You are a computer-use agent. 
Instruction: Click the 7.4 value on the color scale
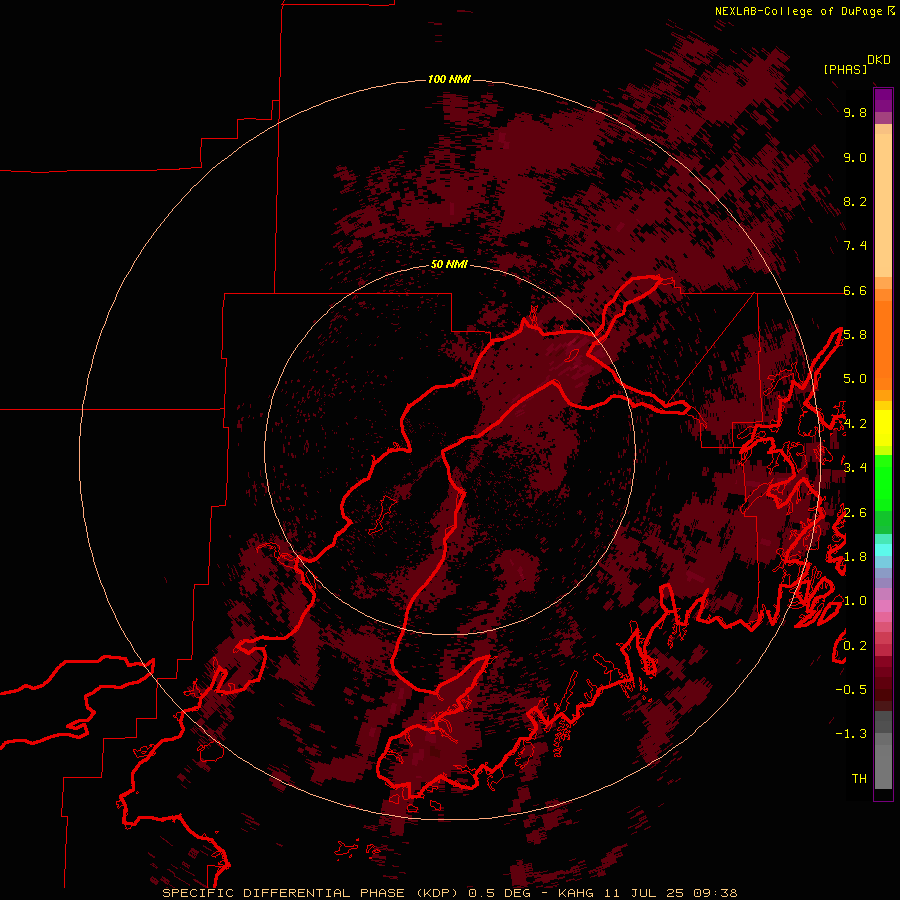pyautogui.click(x=855, y=246)
